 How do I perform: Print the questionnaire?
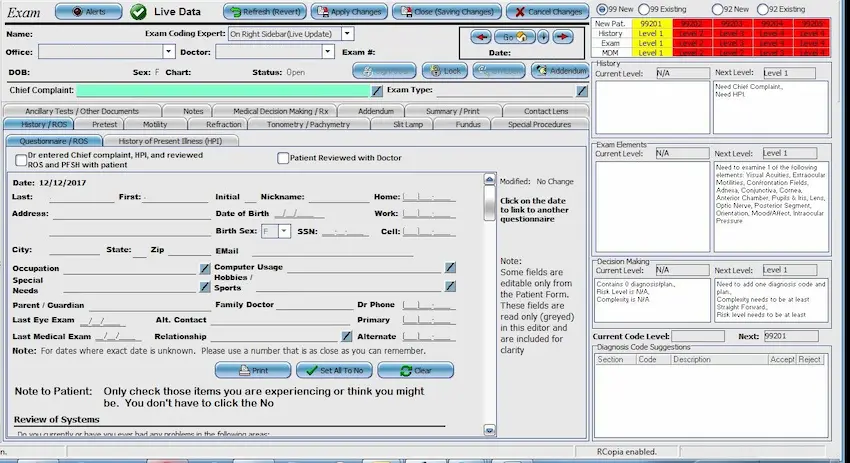point(253,370)
